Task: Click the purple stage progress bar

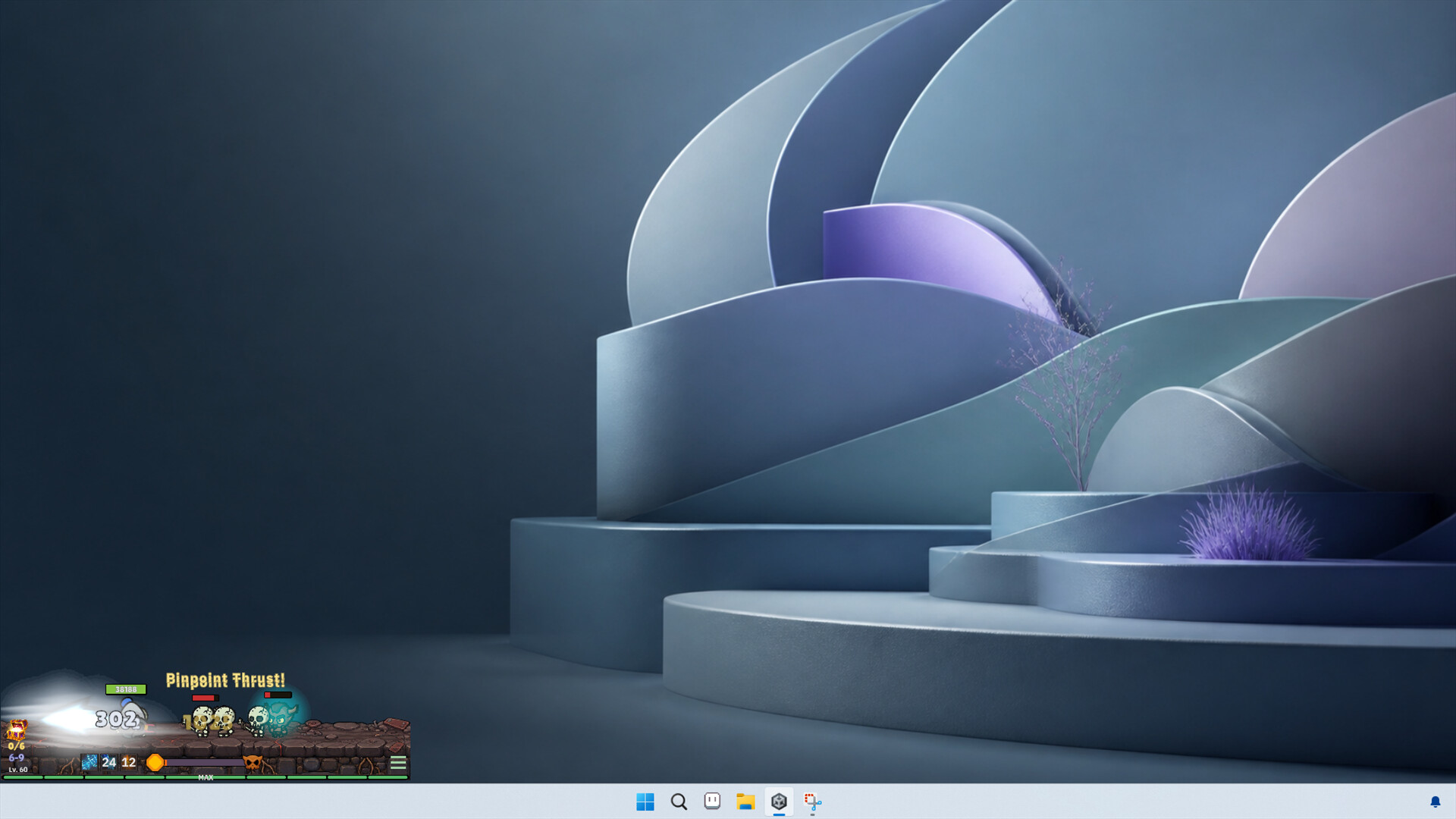Action: [x=205, y=762]
